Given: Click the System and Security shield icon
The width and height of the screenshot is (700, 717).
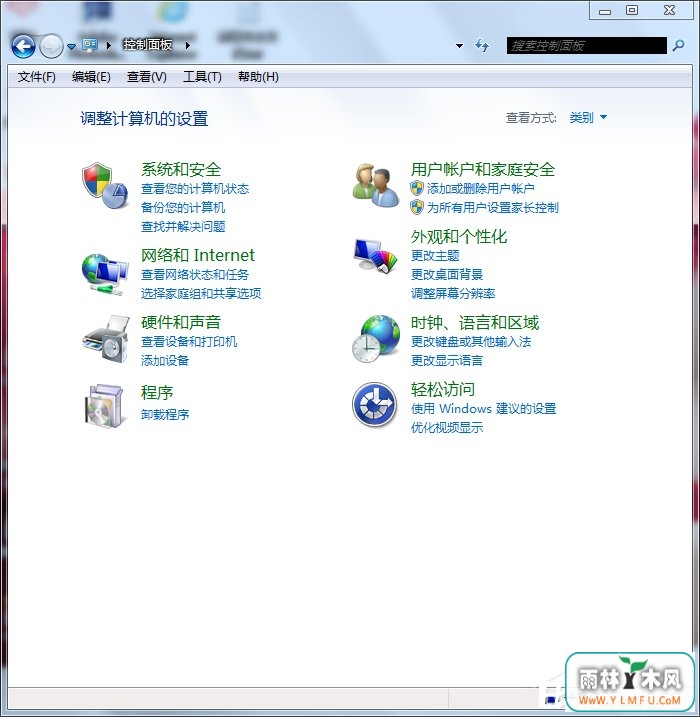Looking at the screenshot, I should [x=105, y=186].
